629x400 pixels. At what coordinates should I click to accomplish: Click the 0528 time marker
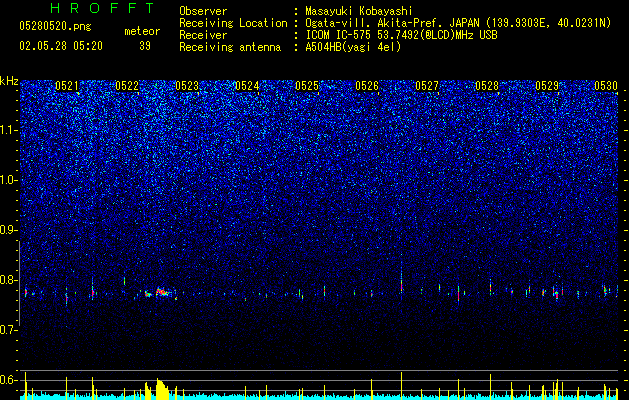[487, 86]
